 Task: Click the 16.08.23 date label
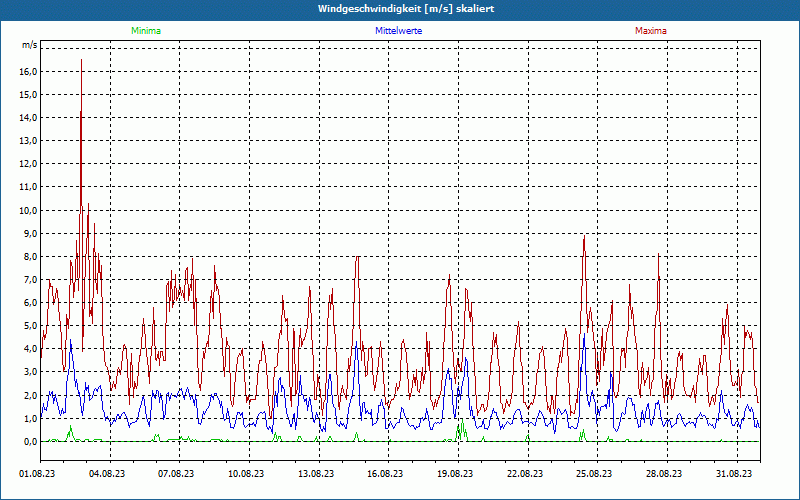(385, 474)
